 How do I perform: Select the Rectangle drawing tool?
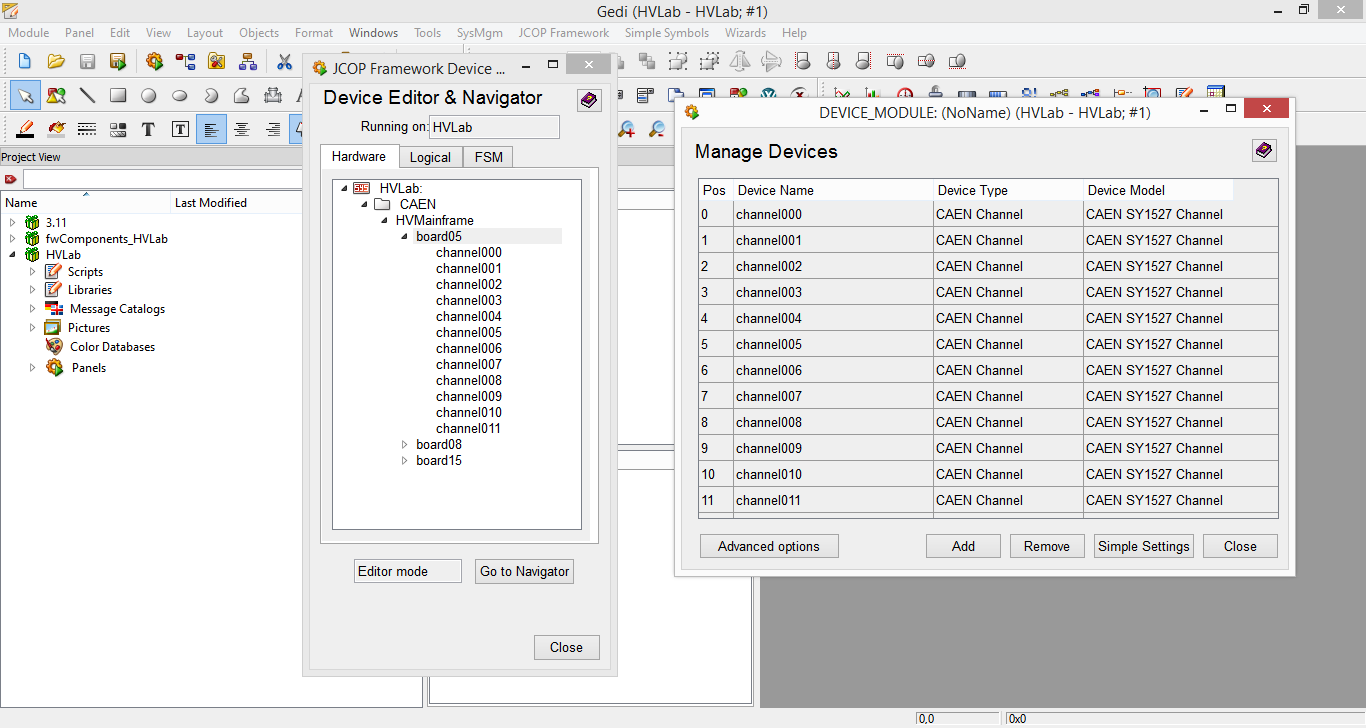pyautogui.click(x=118, y=96)
